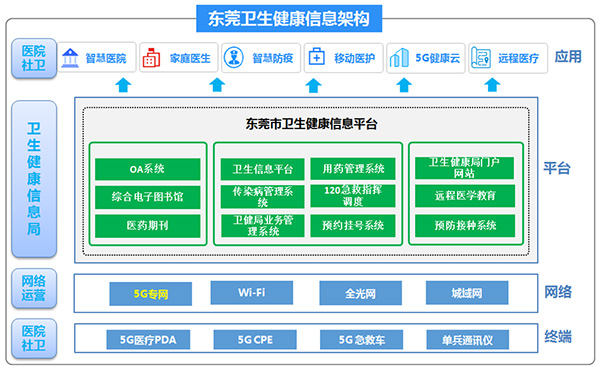Viewport: 600px width, 368px height.
Task: Select the Wi-Fi network box
Action: pyautogui.click(x=252, y=293)
